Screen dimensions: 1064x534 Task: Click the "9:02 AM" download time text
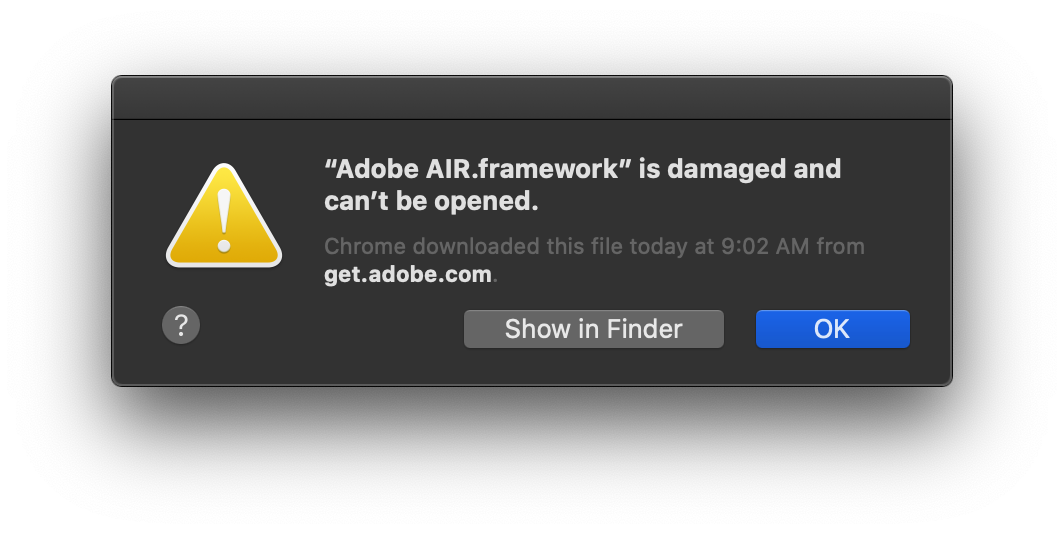[765, 246]
